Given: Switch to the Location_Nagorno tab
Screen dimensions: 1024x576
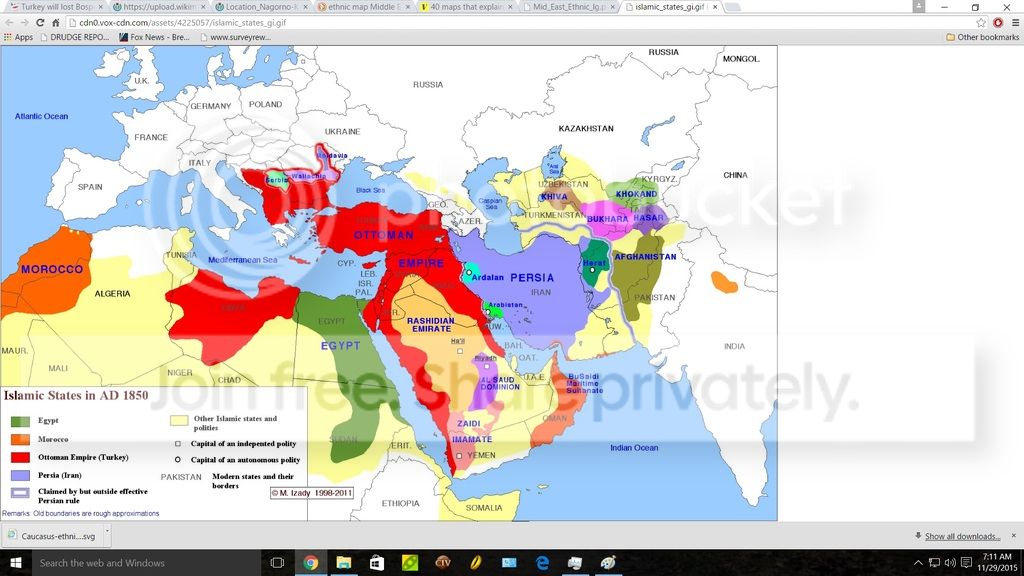Looking at the screenshot, I should [x=259, y=7].
